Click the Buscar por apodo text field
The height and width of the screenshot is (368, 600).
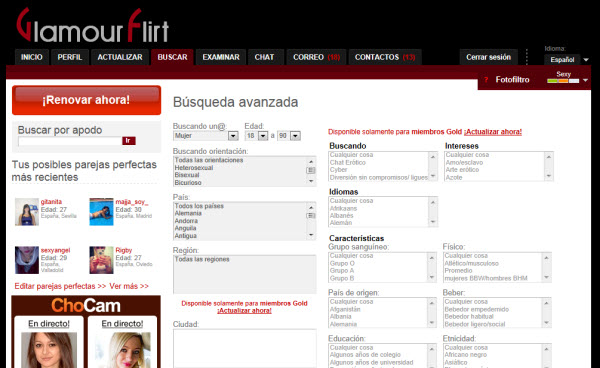click(x=70, y=141)
